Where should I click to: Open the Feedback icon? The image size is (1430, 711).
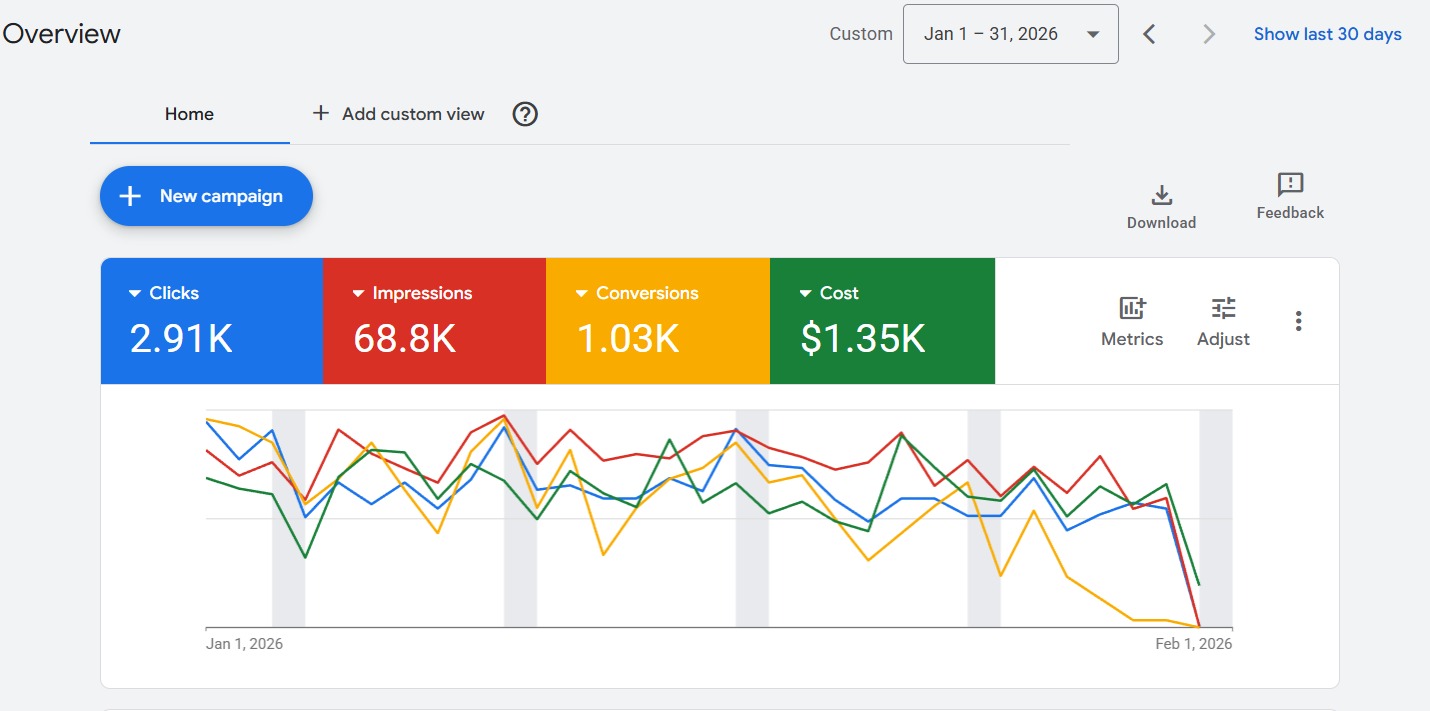tap(1290, 185)
